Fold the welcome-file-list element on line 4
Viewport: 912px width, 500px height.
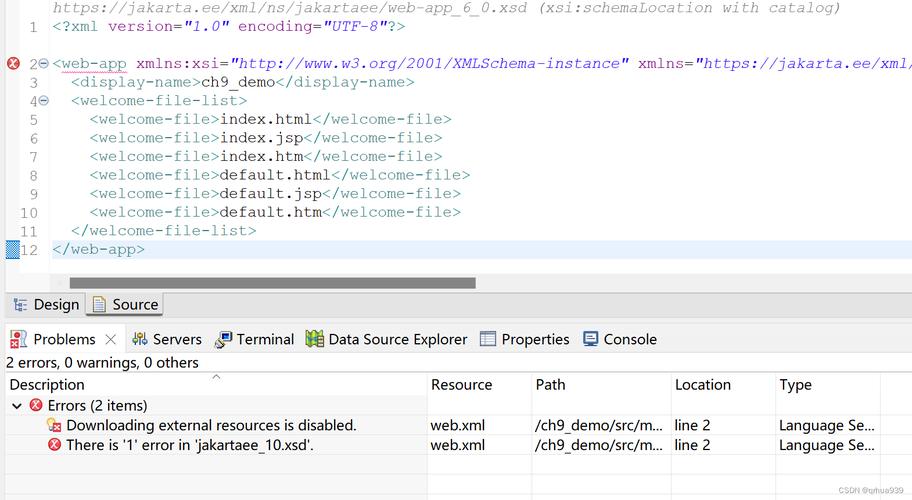43,102
